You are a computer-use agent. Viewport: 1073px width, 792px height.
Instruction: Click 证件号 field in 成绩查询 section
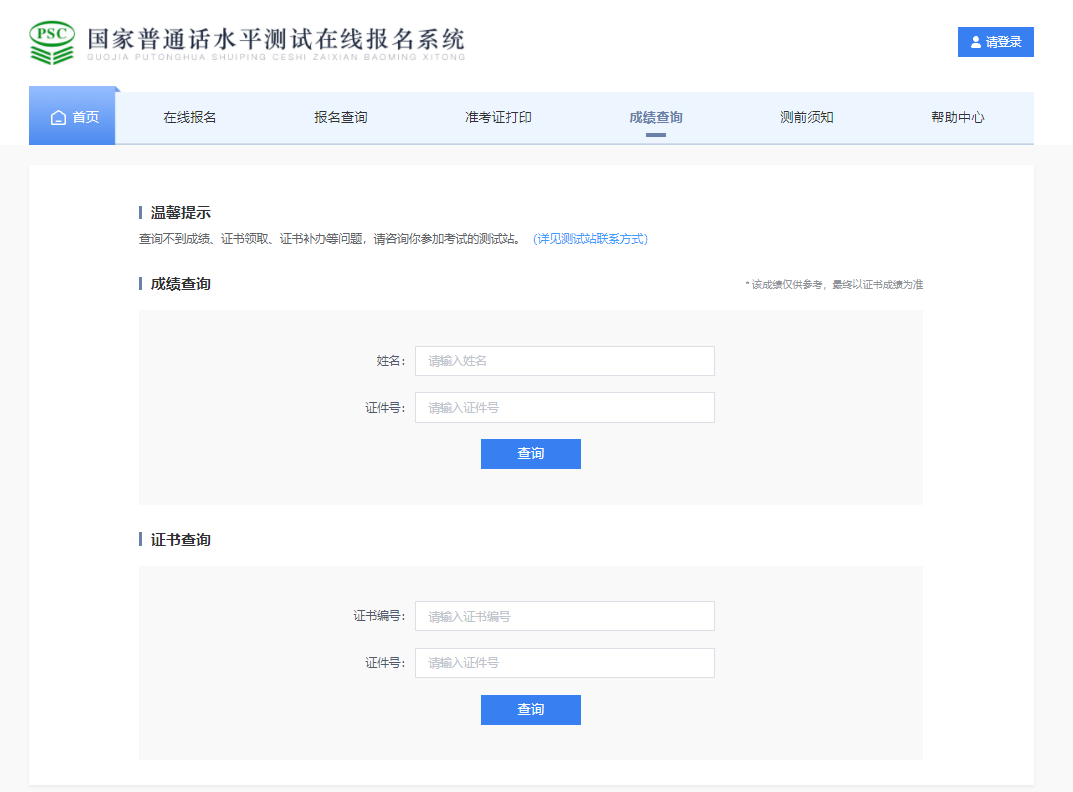[x=565, y=408]
